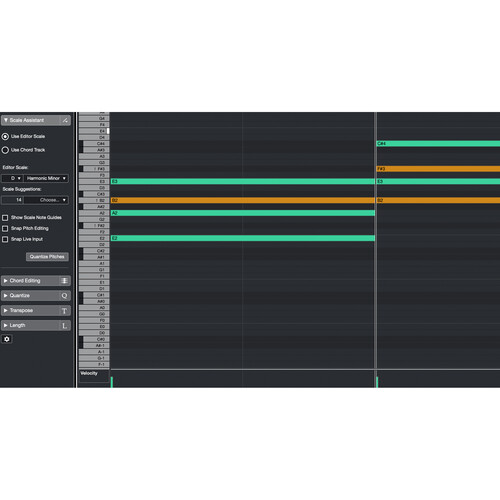
Task: Play the E1 piano key
Action: (94, 282)
